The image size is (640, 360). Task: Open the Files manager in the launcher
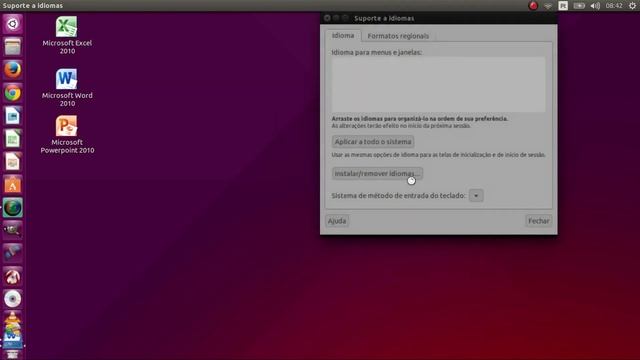click(x=13, y=47)
